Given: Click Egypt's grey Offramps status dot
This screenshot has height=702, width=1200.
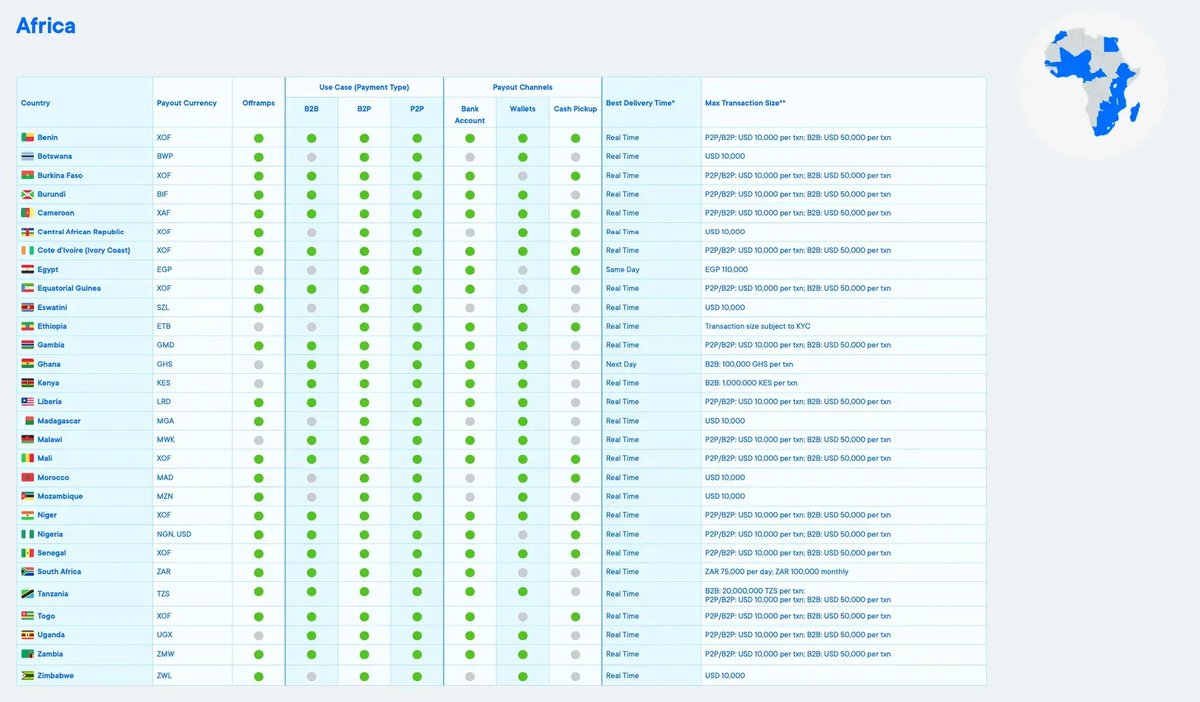Looking at the screenshot, I should click(x=259, y=270).
